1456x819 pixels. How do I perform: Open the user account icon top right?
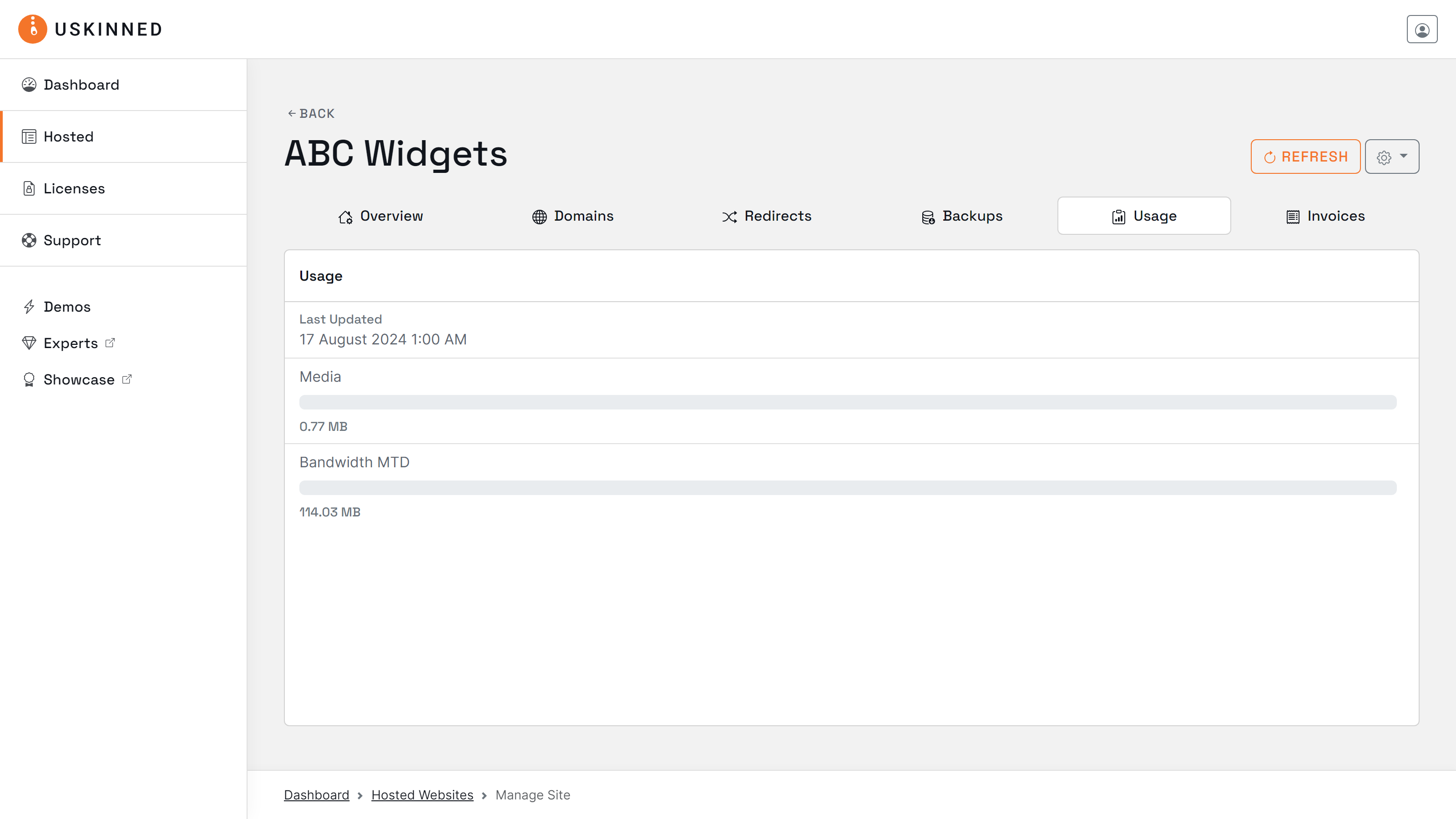pos(1421,29)
